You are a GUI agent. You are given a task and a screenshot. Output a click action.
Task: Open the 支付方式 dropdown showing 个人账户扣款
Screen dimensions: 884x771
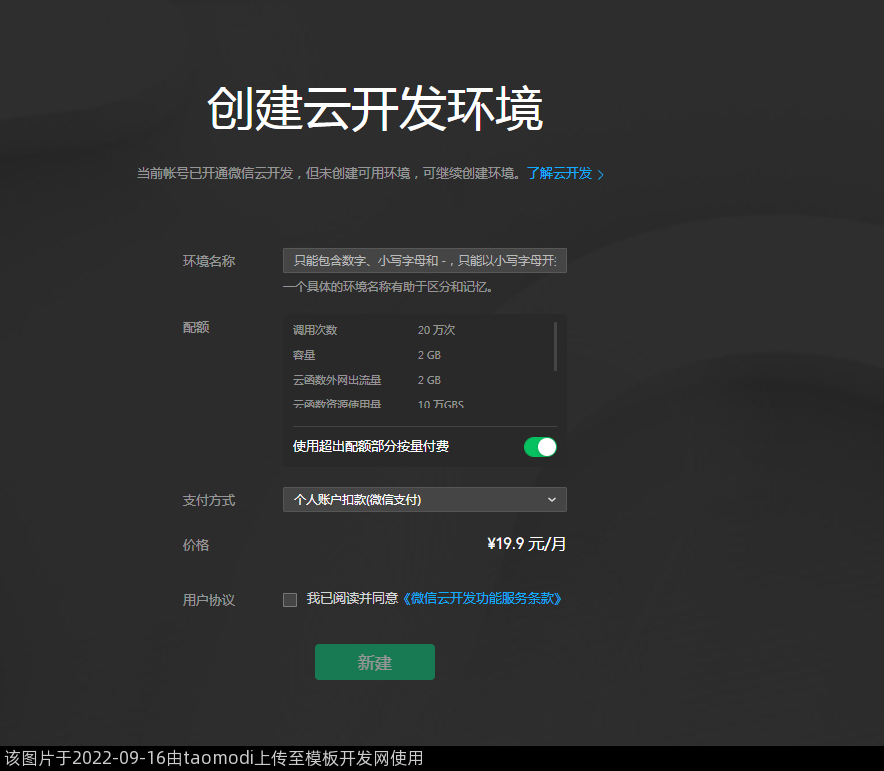(x=424, y=499)
